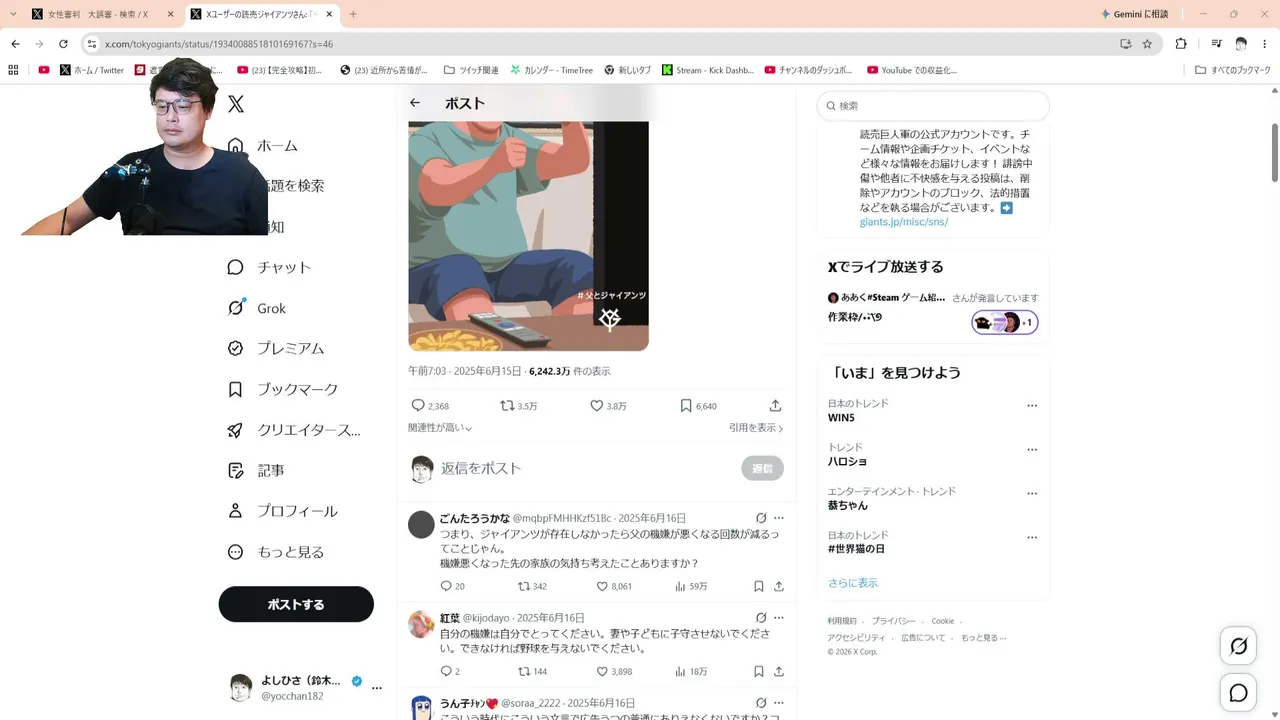Ask Grok about 紅菜's comment

point(761,618)
